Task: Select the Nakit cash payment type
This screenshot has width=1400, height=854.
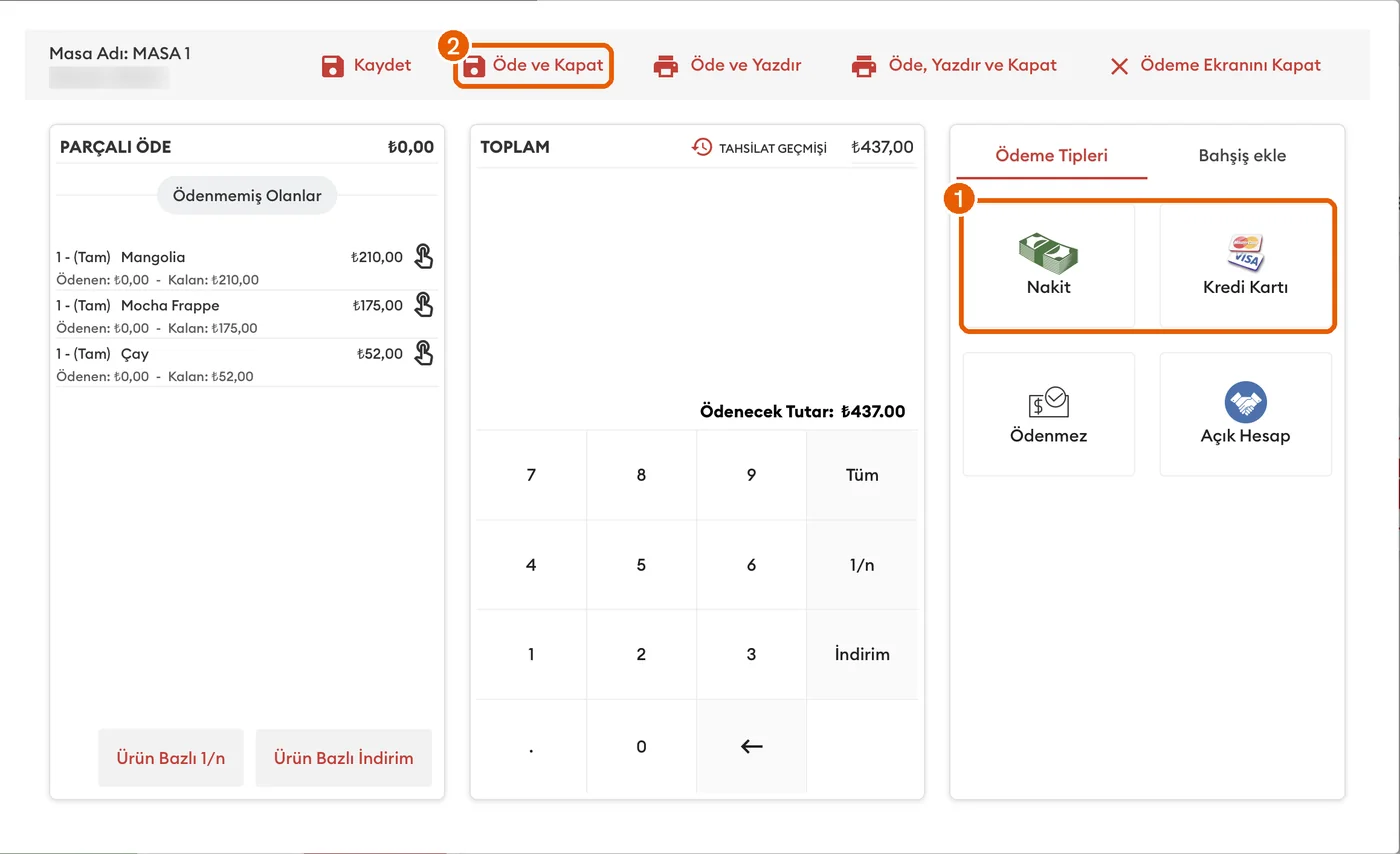Action: (x=1049, y=265)
